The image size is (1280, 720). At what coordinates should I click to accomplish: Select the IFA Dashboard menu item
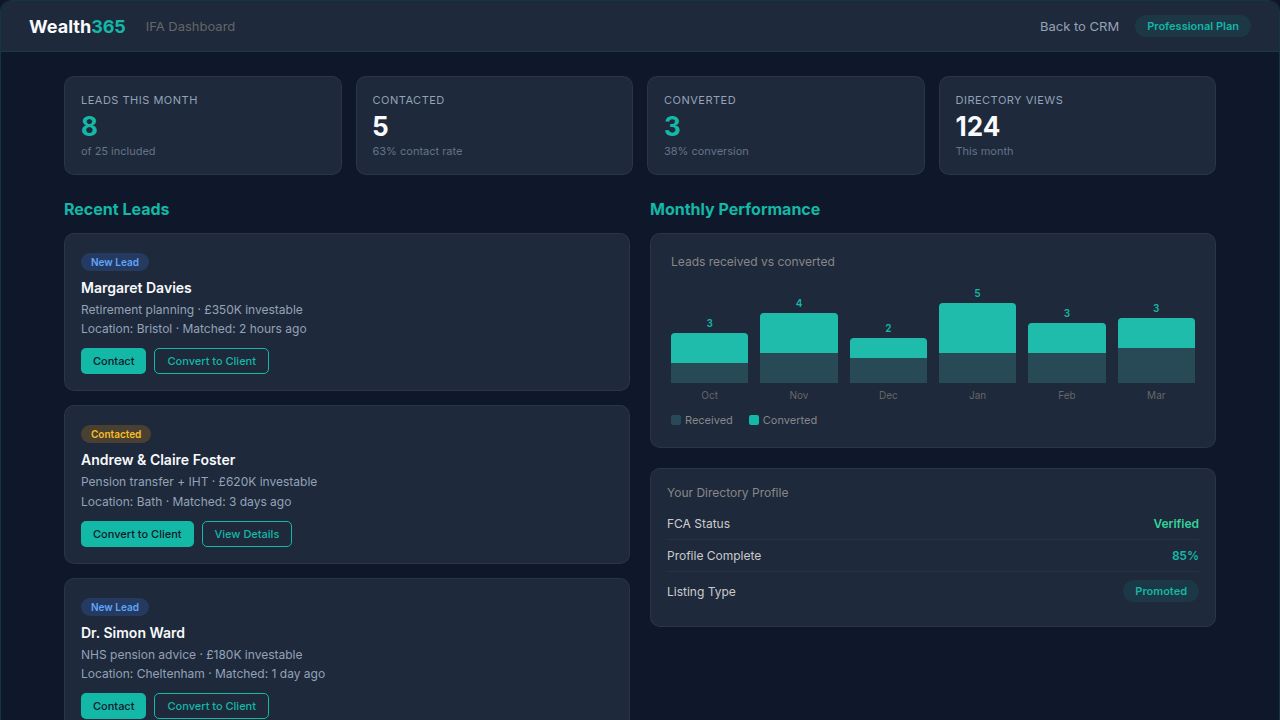[x=190, y=26]
